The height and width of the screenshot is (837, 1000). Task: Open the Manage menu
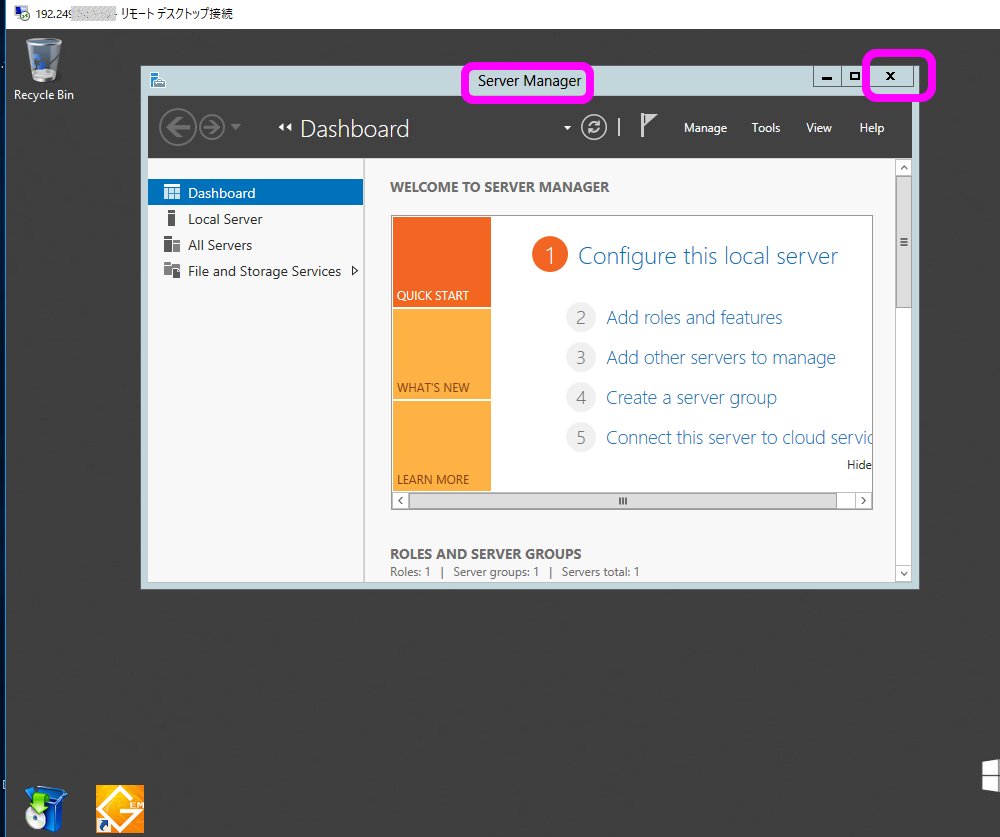705,128
